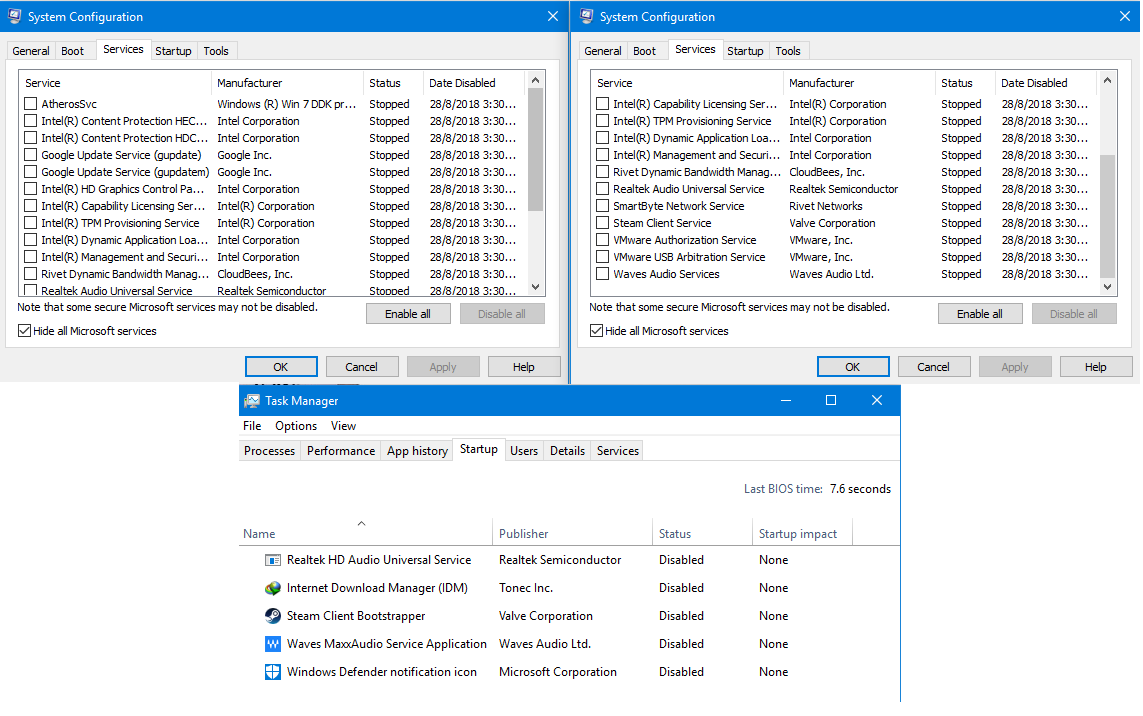Click the Windows Defender notification icon entry
Viewport: 1143px width, 716px height.
[x=381, y=673]
